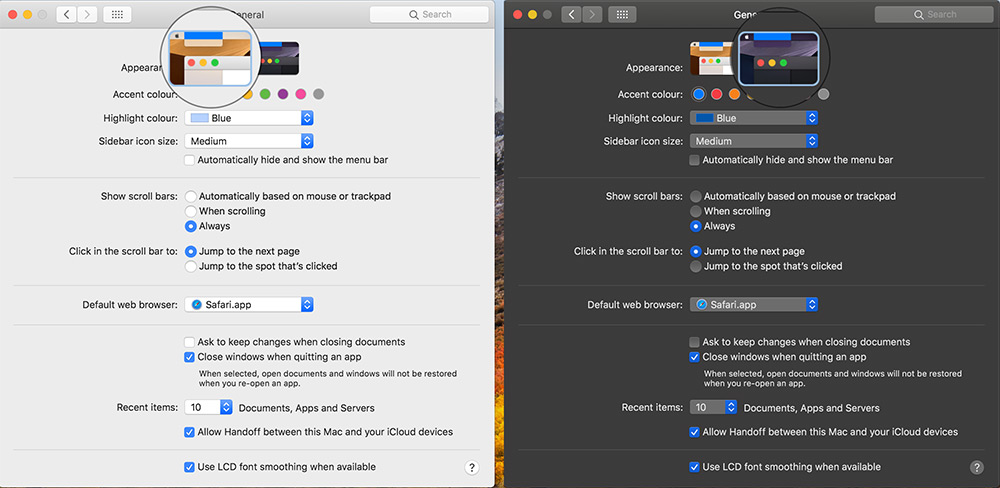Image resolution: width=1000 pixels, height=488 pixels.
Task: Untick Close windows when quitting, light window
Action: (189, 357)
